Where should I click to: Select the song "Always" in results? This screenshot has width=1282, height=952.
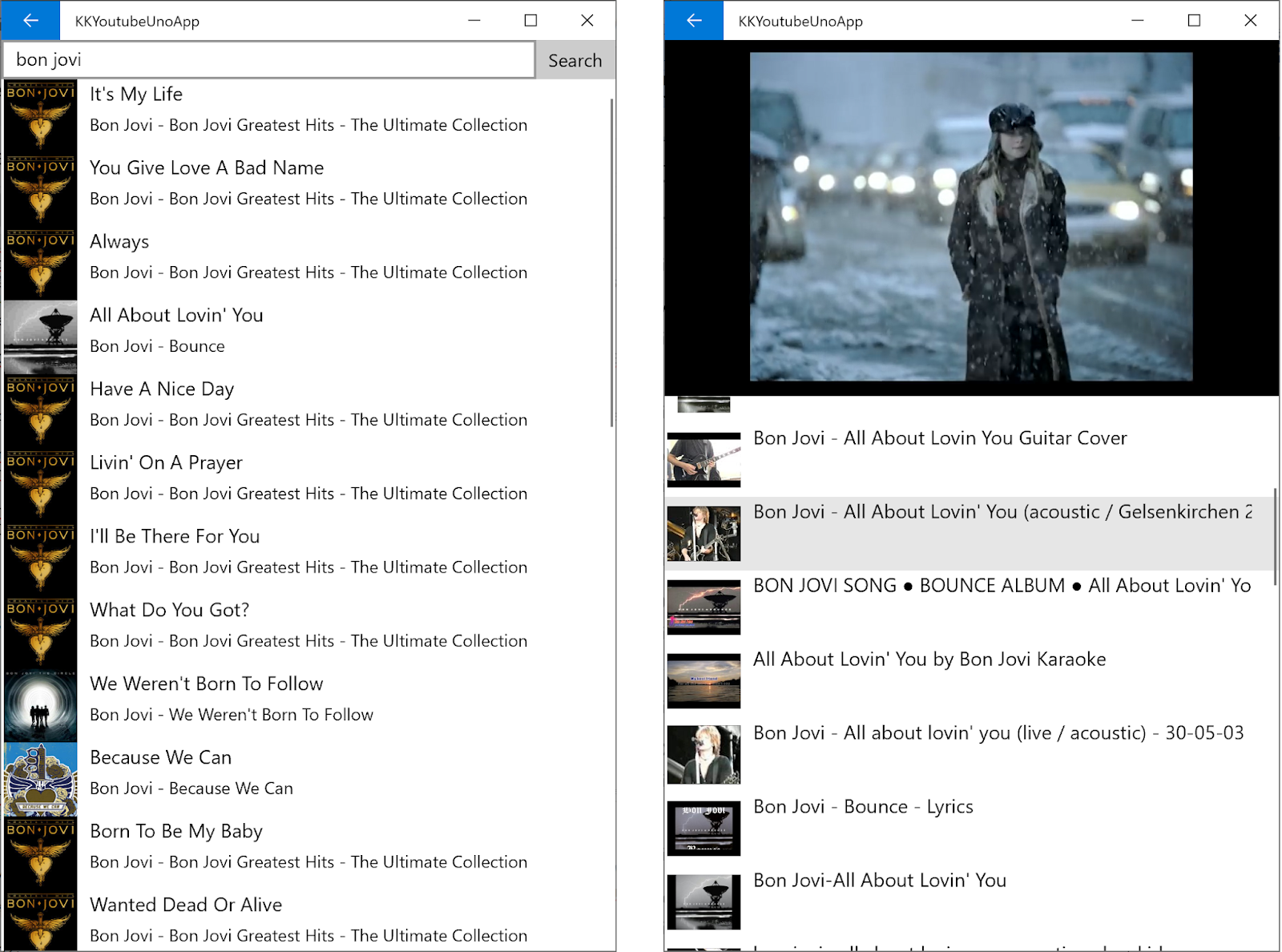(119, 242)
